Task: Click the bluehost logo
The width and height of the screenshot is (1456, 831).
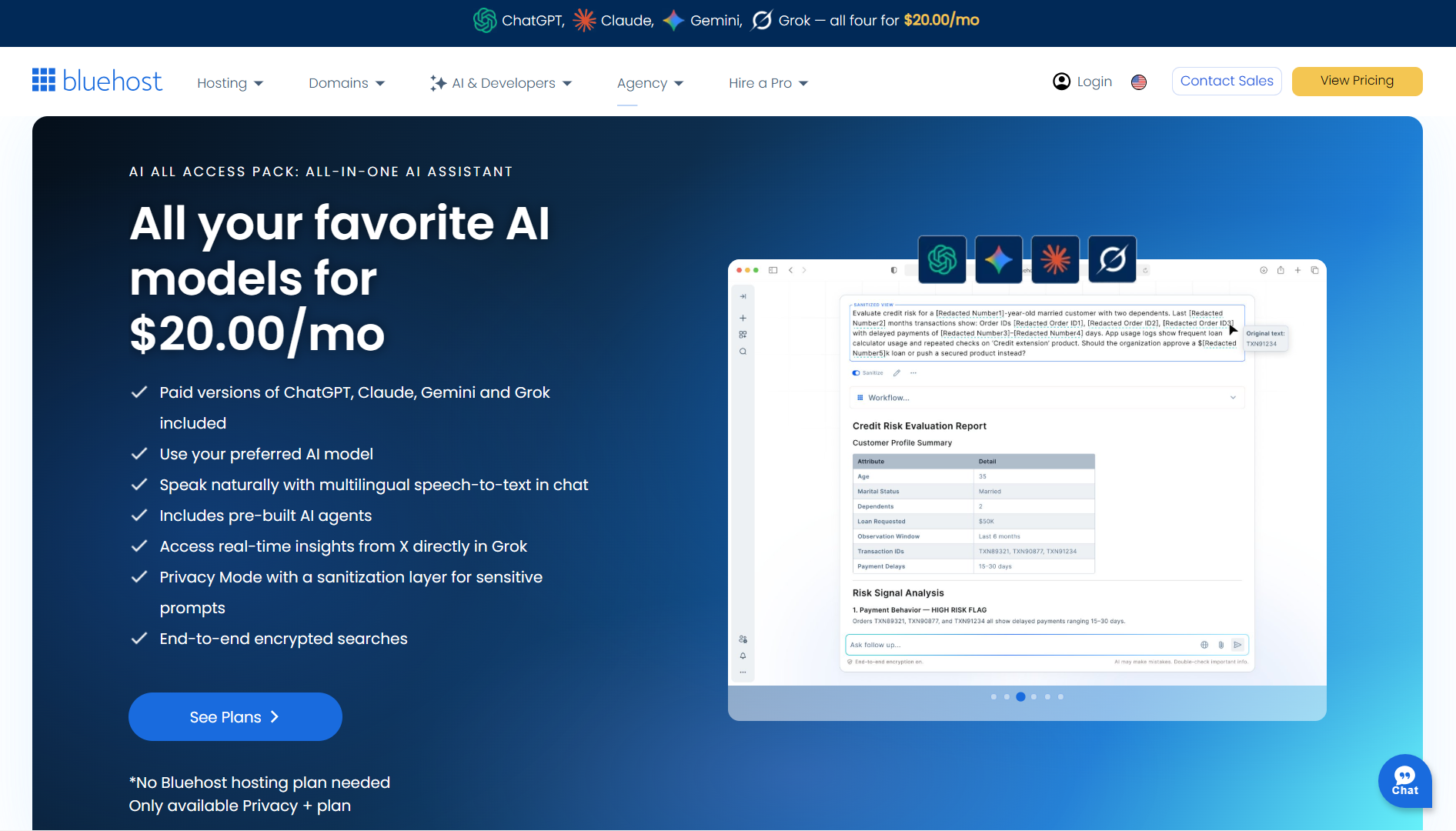Action: tap(97, 80)
